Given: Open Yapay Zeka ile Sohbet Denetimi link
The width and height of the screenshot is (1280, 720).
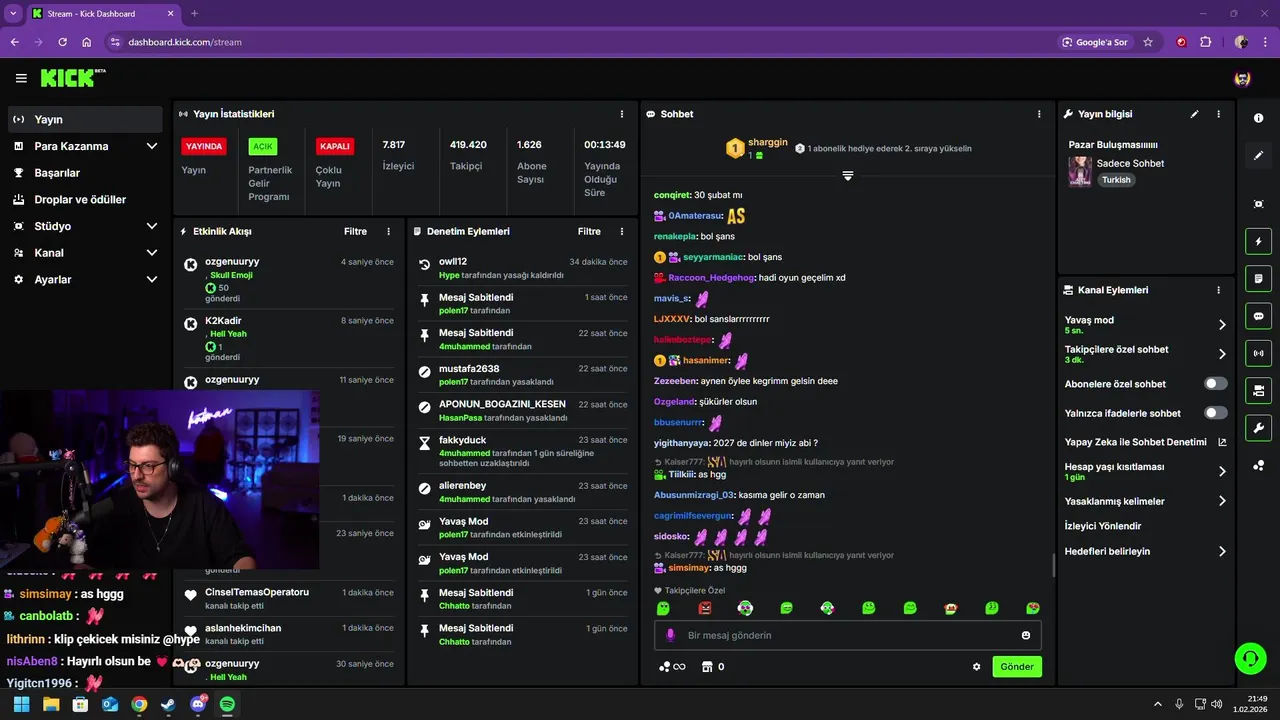Looking at the screenshot, I should (1146, 442).
